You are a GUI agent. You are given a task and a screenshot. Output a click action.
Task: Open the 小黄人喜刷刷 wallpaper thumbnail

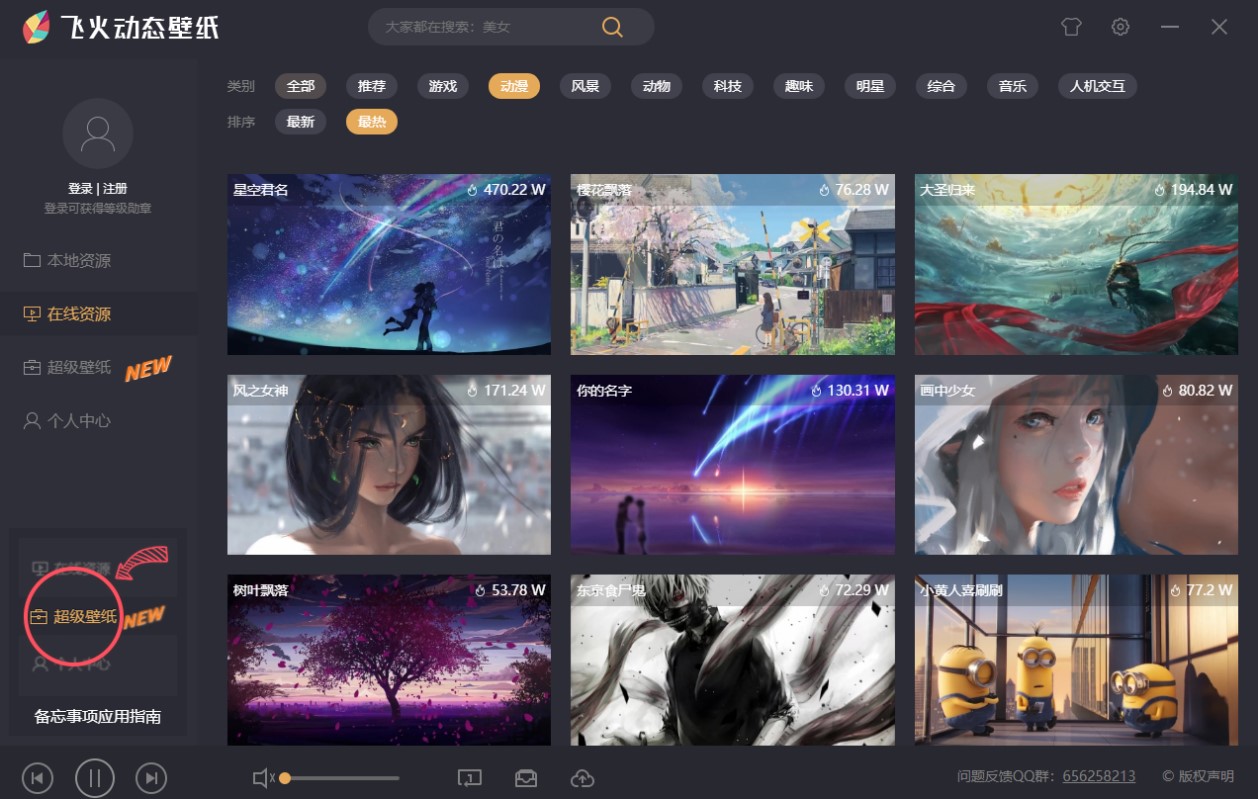1076,660
